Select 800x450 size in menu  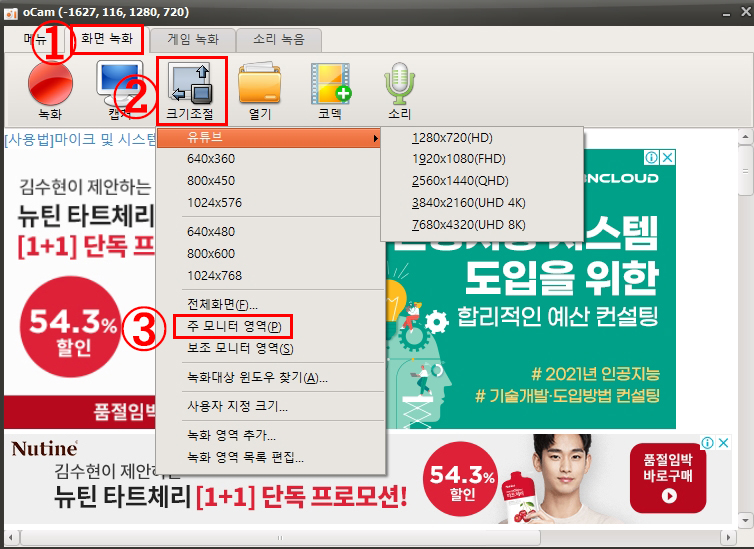pyautogui.click(x=269, y=181)
